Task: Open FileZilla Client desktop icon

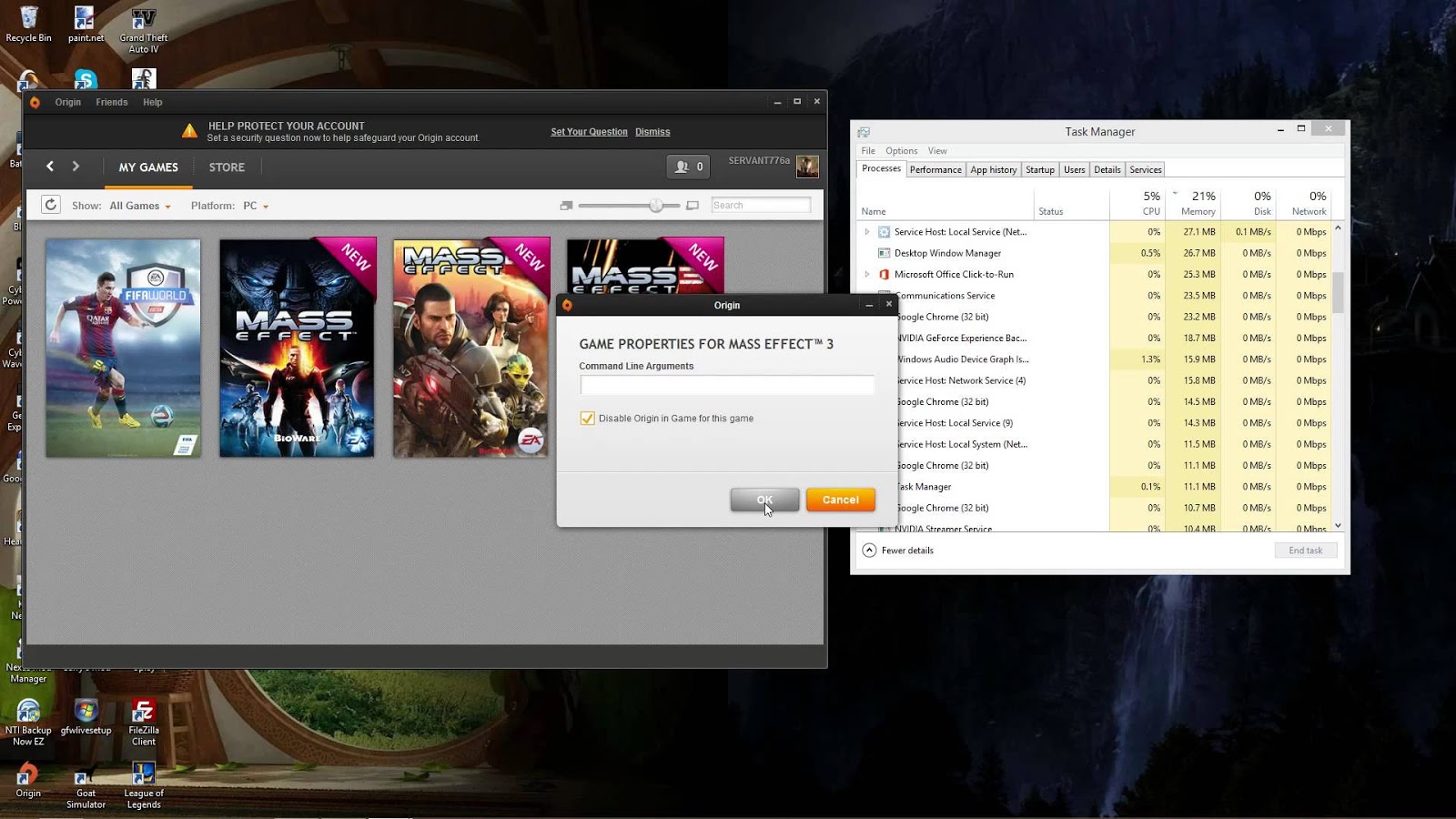Action: coord(144,723)
